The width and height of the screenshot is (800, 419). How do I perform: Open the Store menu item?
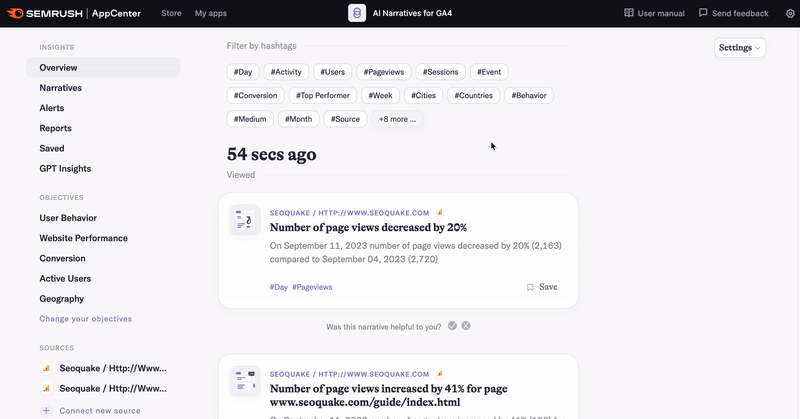click(171, 13)
